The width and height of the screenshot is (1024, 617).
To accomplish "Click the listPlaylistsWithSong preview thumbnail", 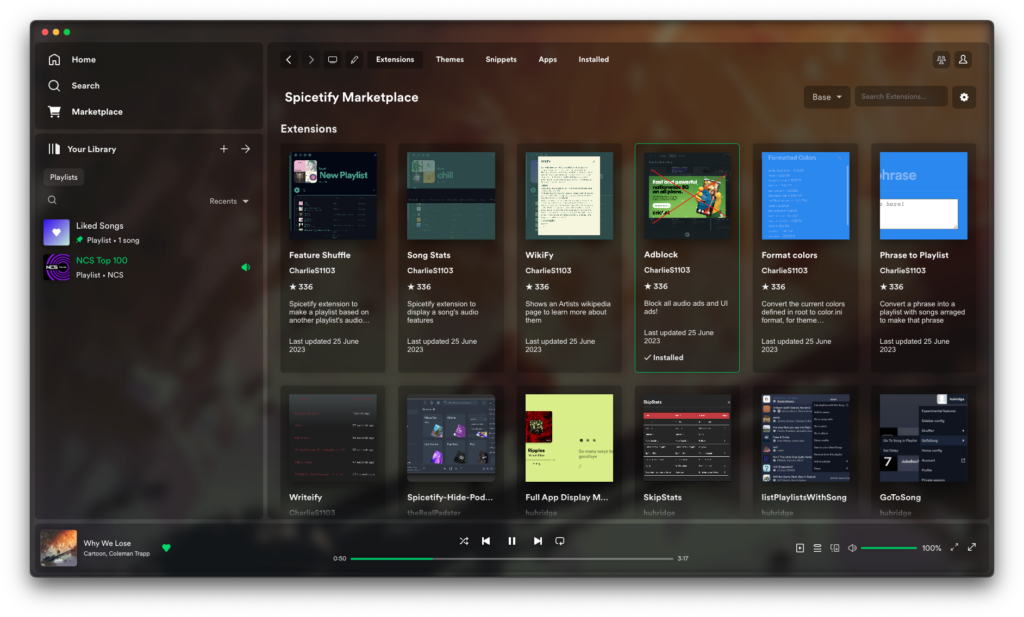I will pyautogui.click(x=805, y=437).
